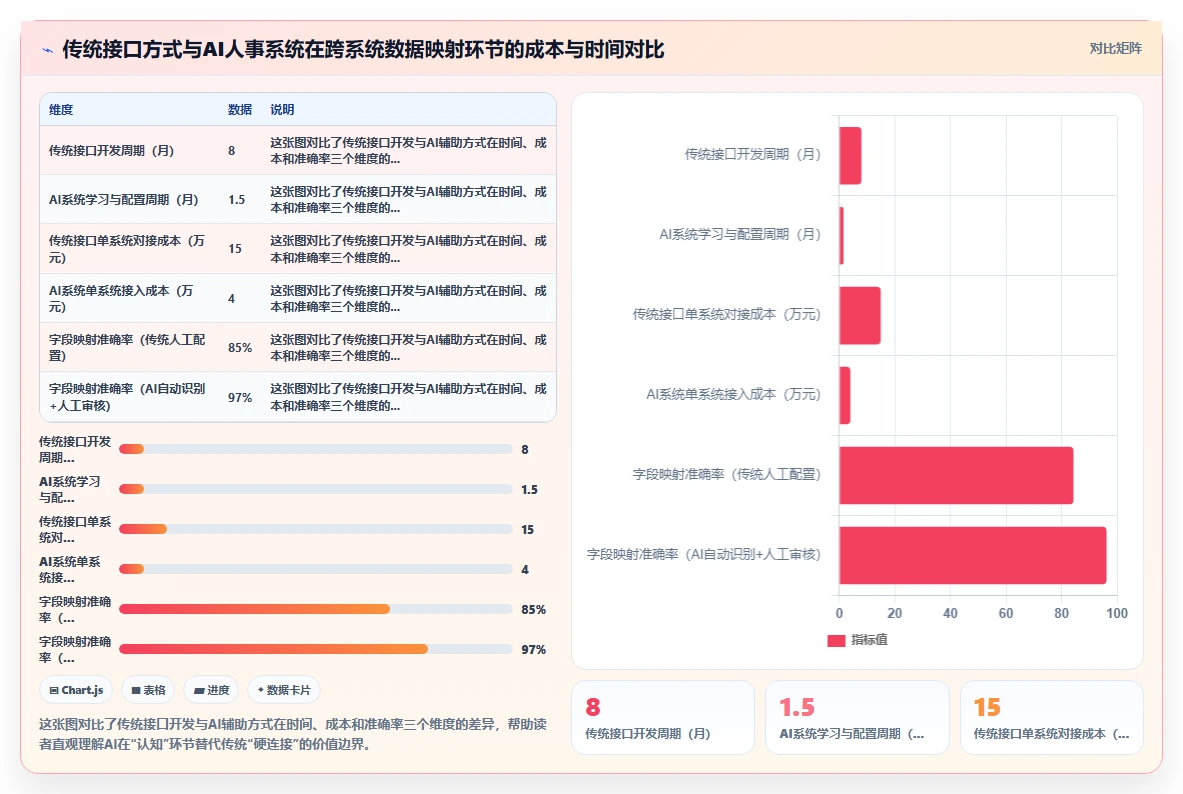Screen dimensions: 1183x794
Task: Click the 维度 column header
Action: [x=61, y=109]
